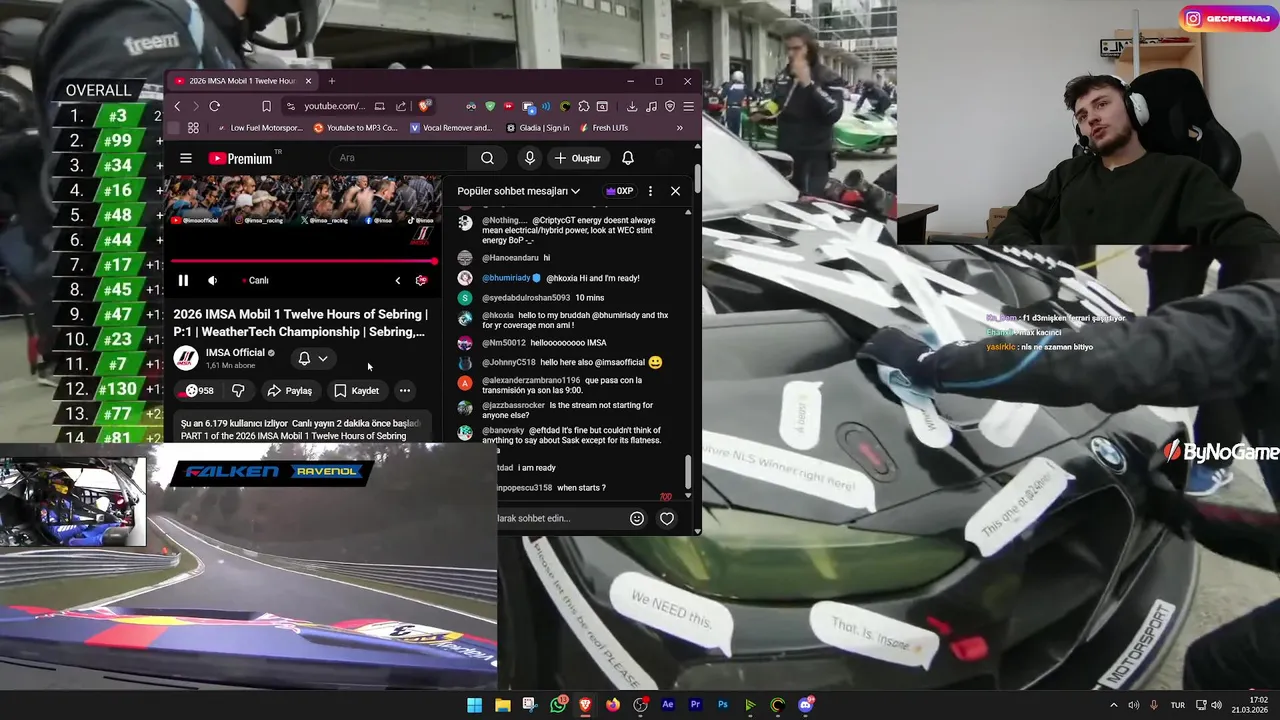Click the YouTube search magnifier button
The width and height of the screenshot is (1280, 720).
[487, 158]
